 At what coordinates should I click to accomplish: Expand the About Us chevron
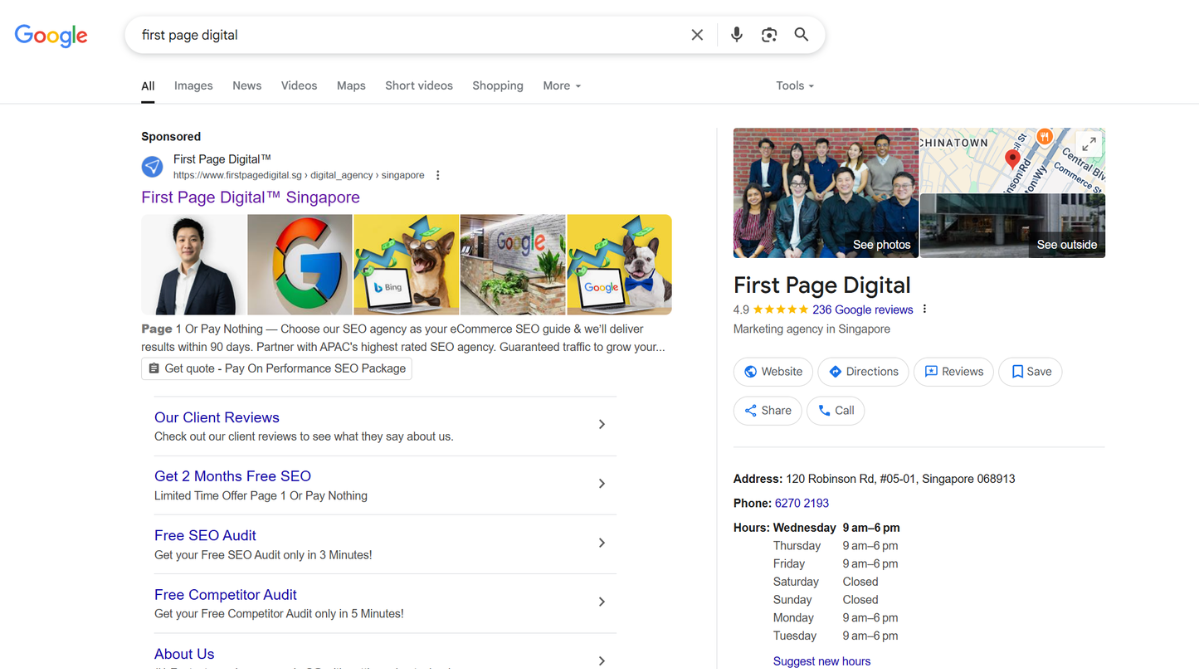click(x=602, y=661)
